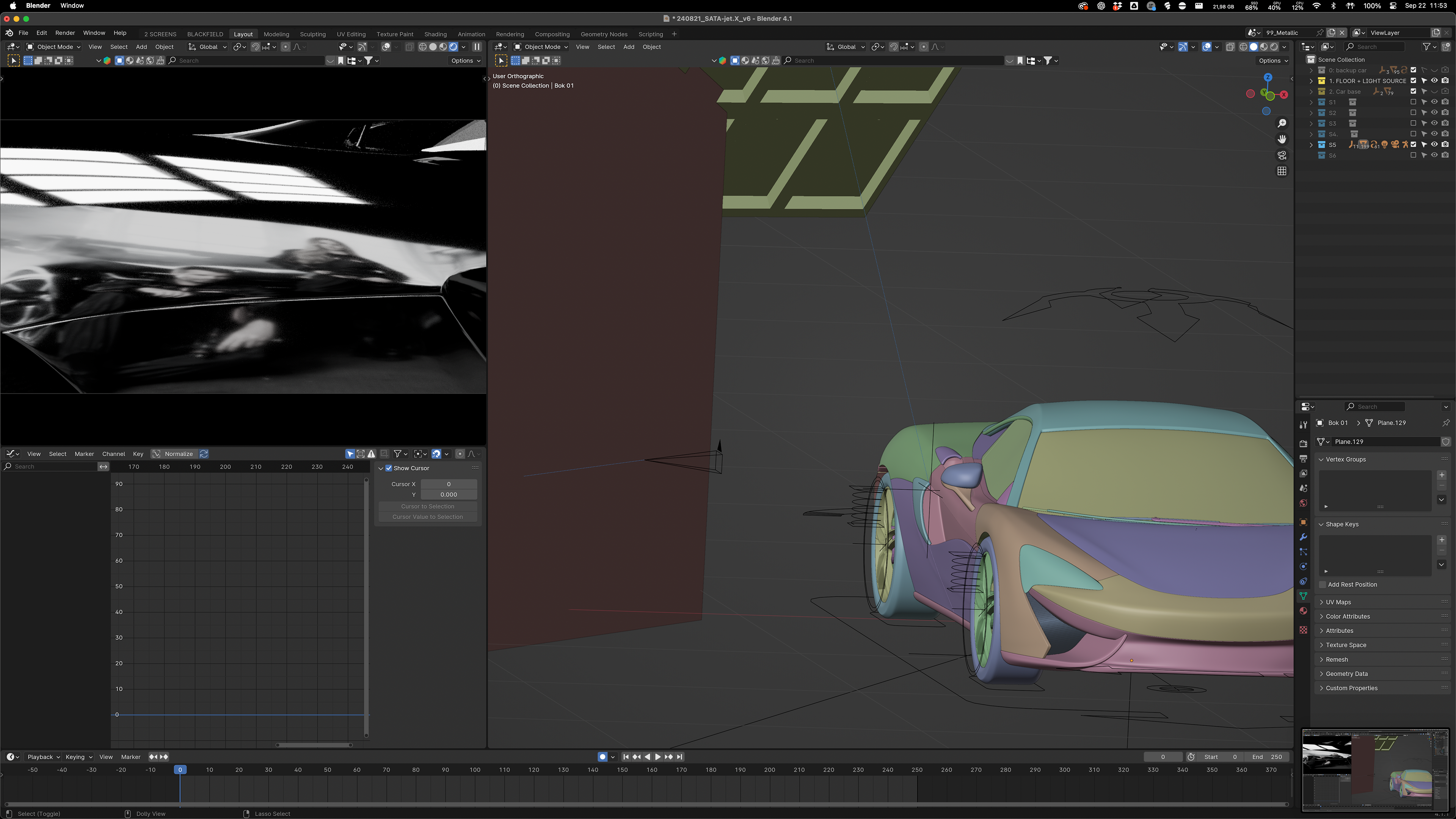
Task: Open the World properties tab
Action: [1304, 502]
